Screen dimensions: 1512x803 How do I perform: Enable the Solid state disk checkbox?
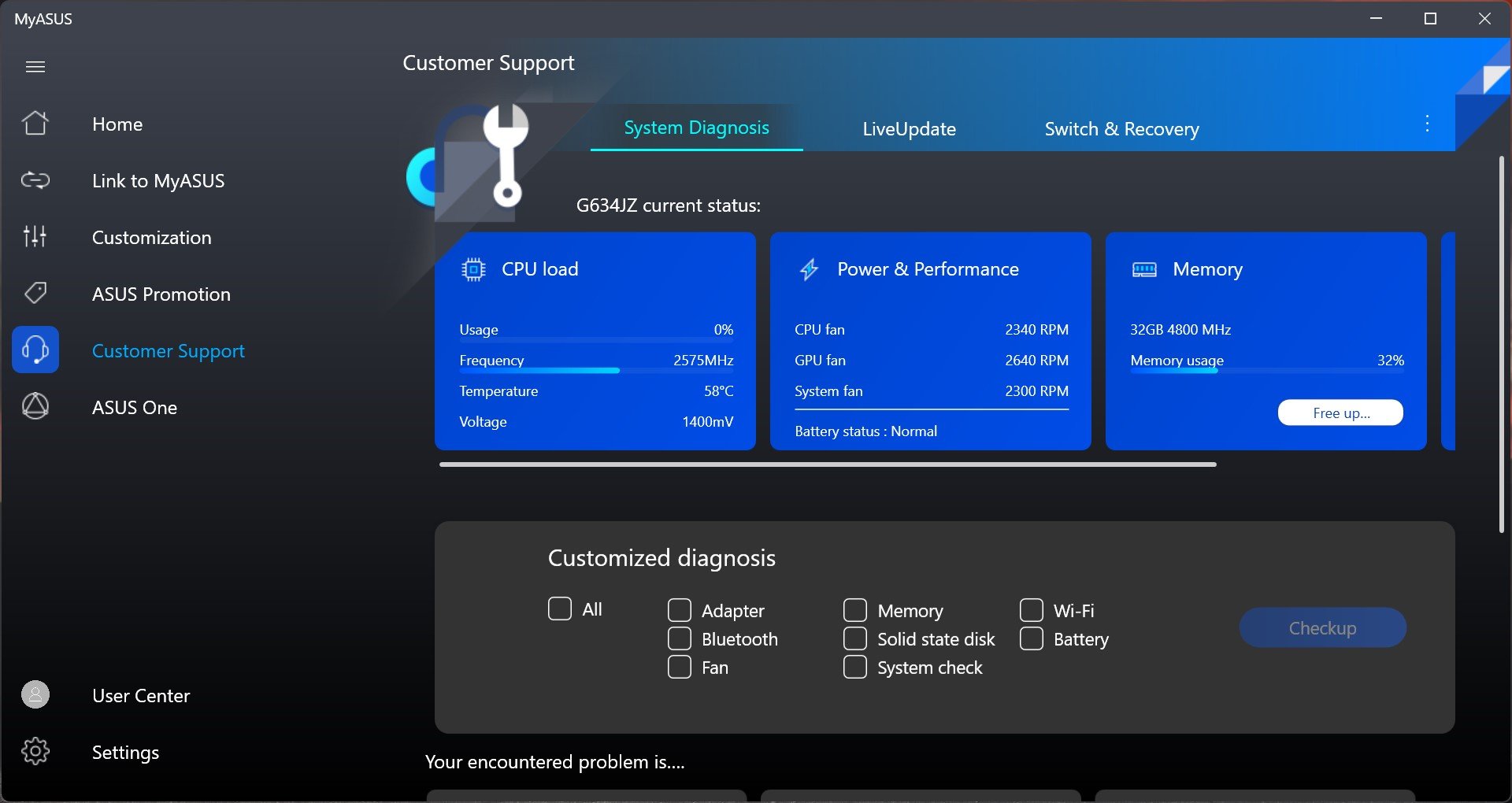[855, 638]
